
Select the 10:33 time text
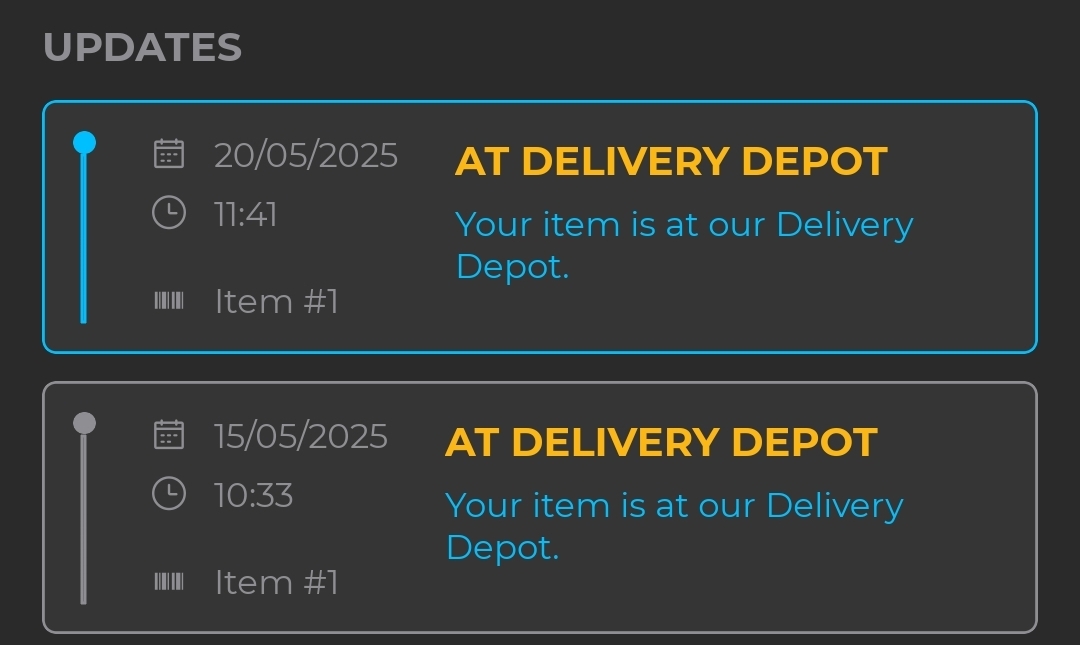click(x=254, y=495)
